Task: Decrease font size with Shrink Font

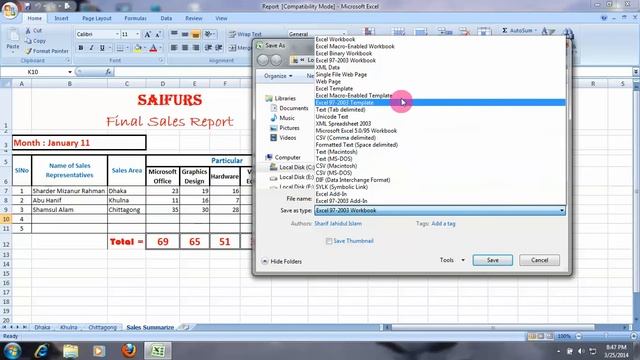Action: pos(158,34)
